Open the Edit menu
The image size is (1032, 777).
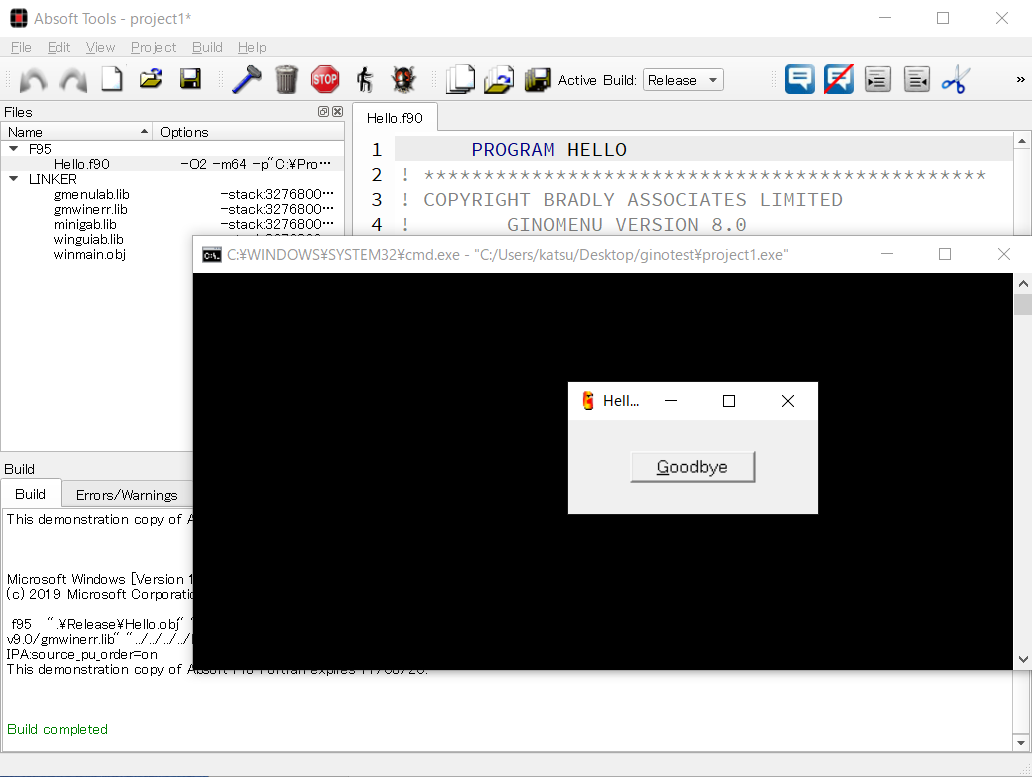click(x=59, y=47)
